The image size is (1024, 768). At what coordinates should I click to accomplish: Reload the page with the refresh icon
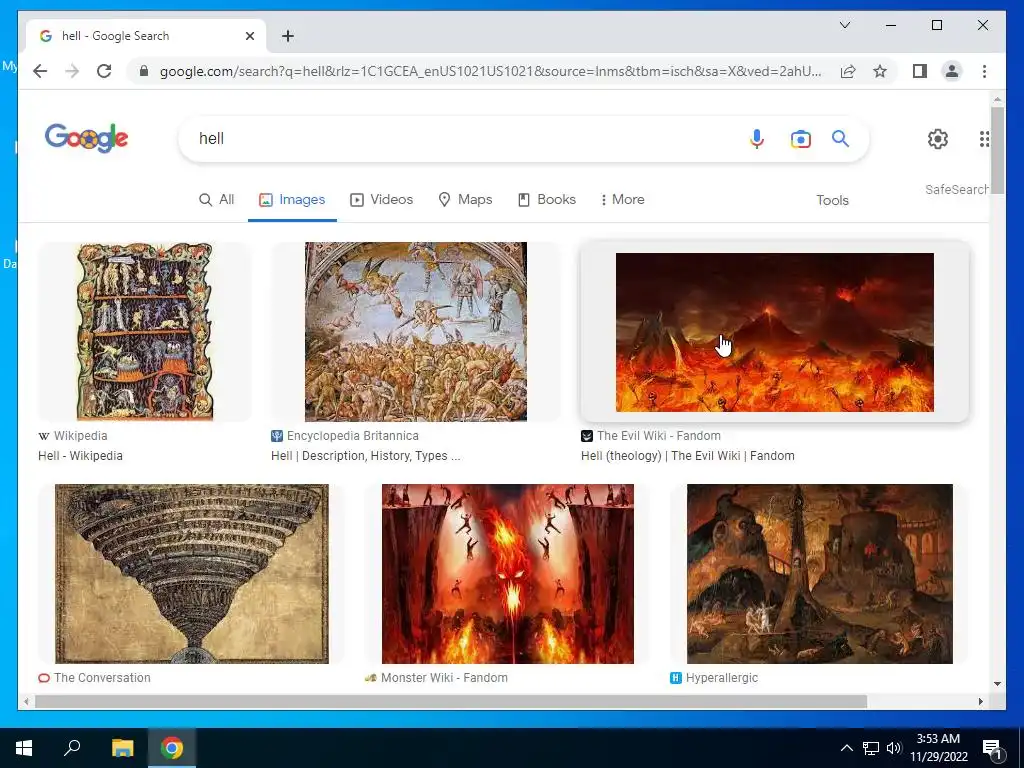coord(104,71)
